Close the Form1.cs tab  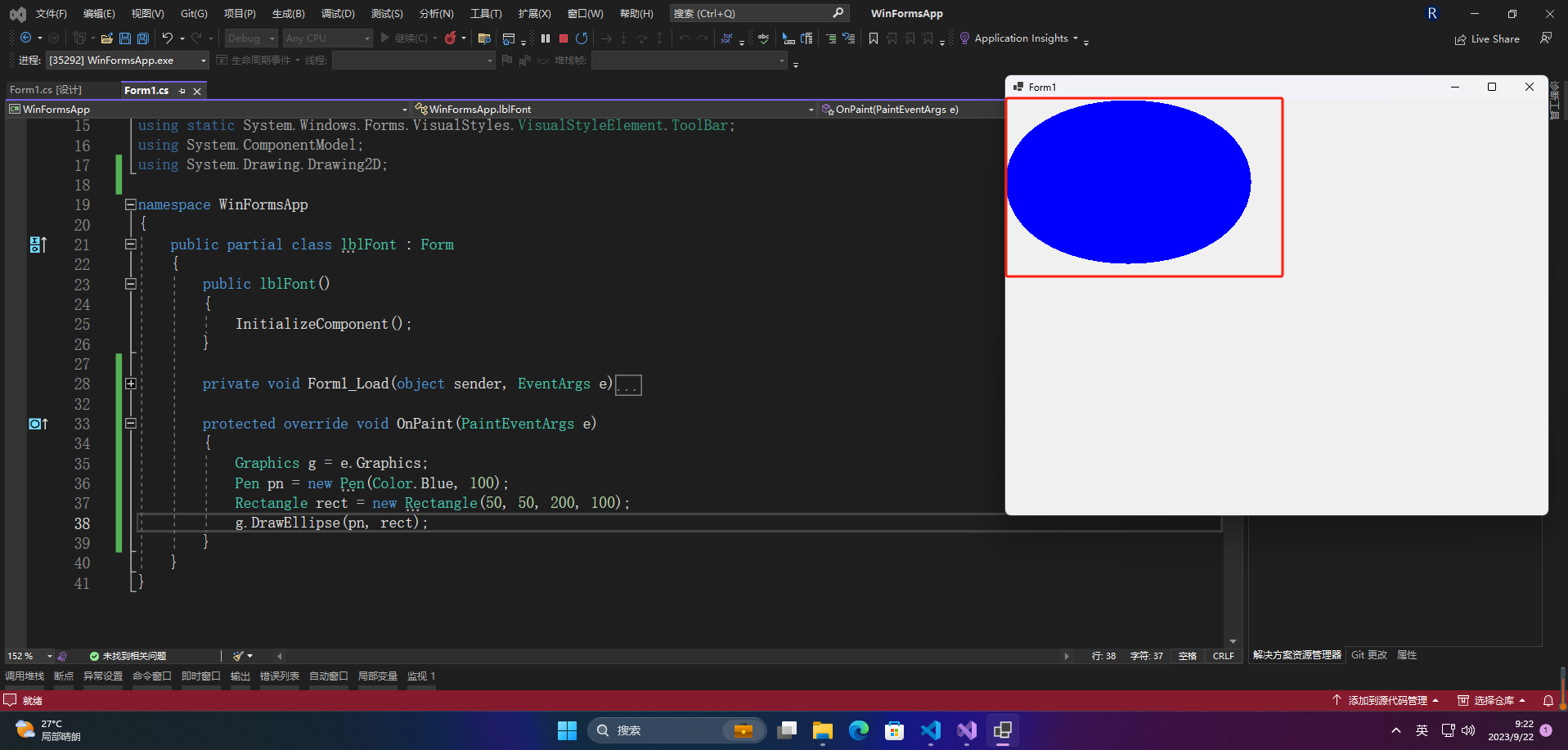point(197,92)
